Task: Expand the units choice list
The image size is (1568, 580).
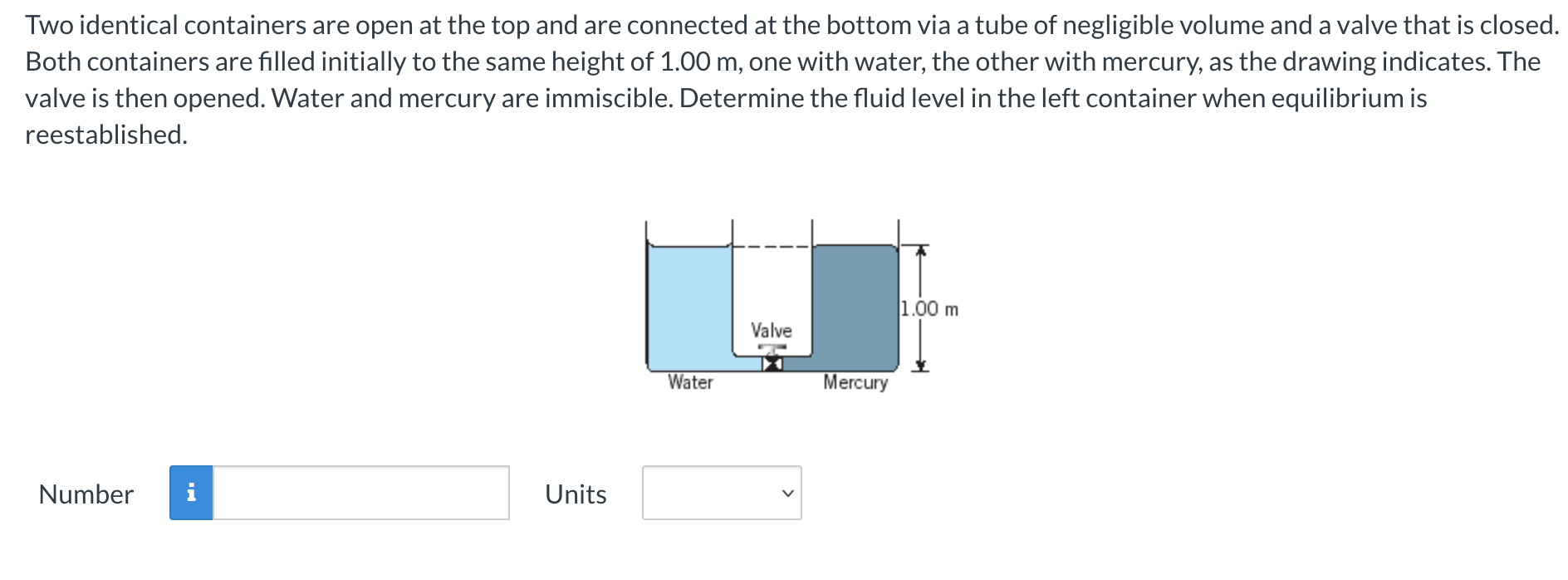Action: point(722,494)
